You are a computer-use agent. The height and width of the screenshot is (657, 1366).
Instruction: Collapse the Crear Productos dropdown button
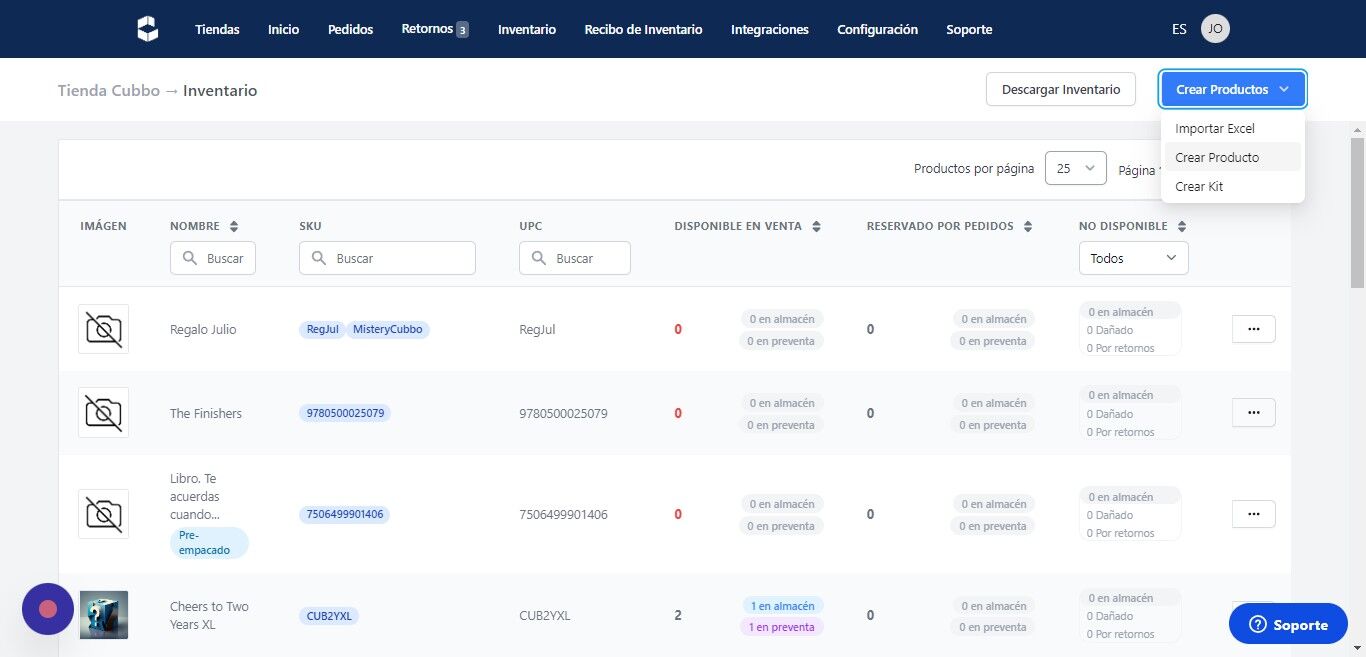click(x=1233, y=89)
